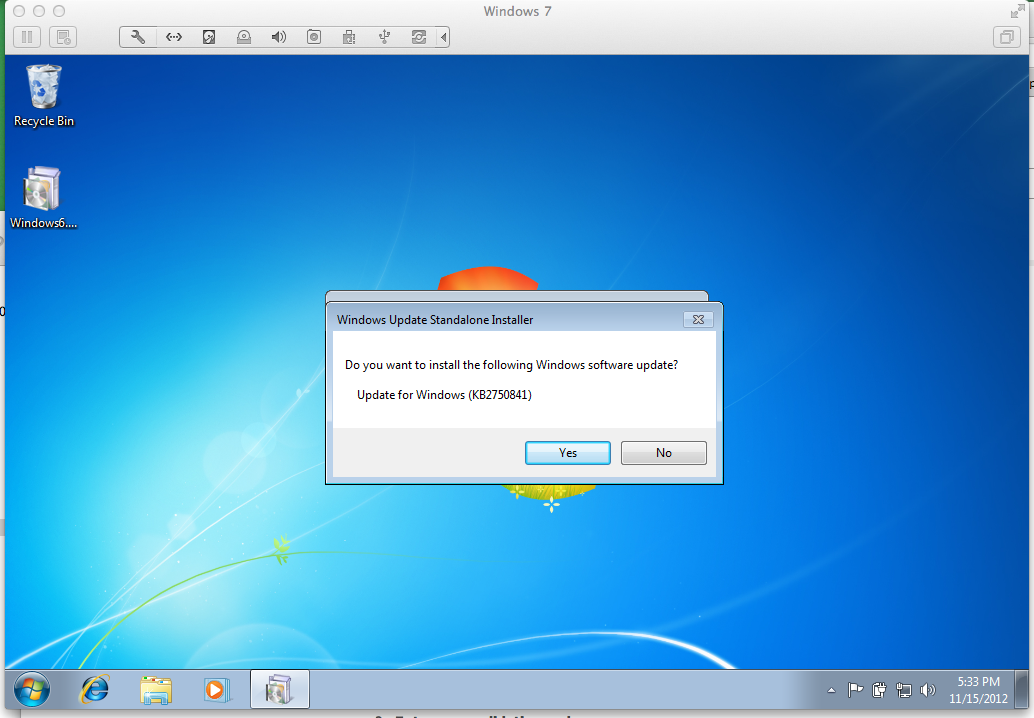Click Yes to install the update

point(568,453)
